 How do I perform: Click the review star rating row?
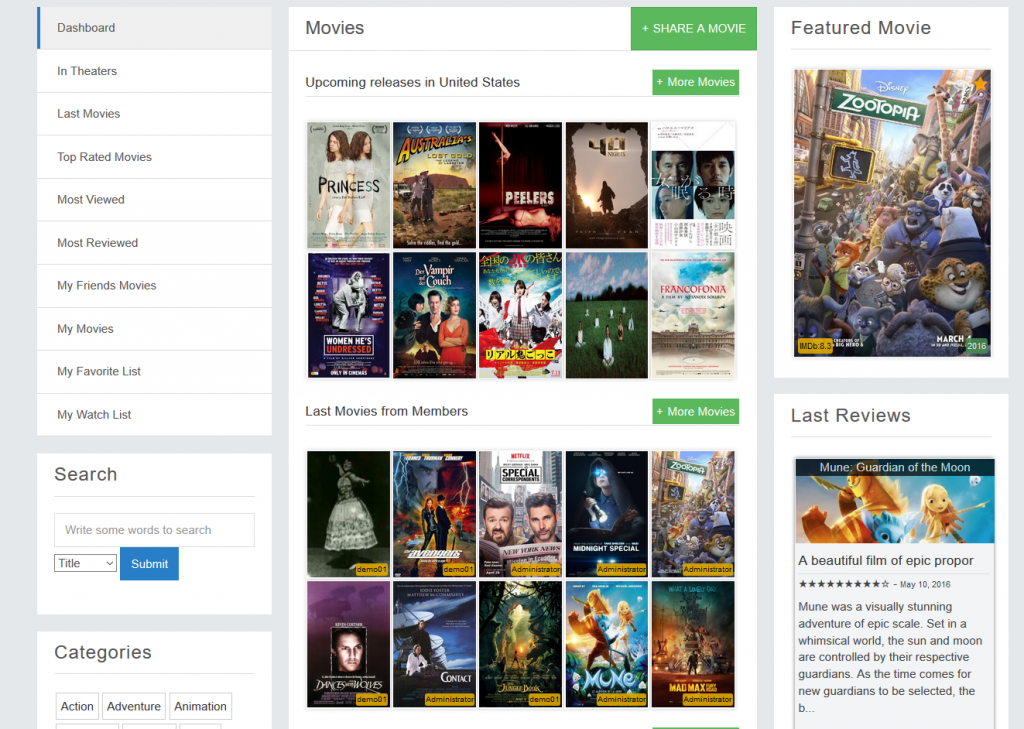tap(843, 584)
